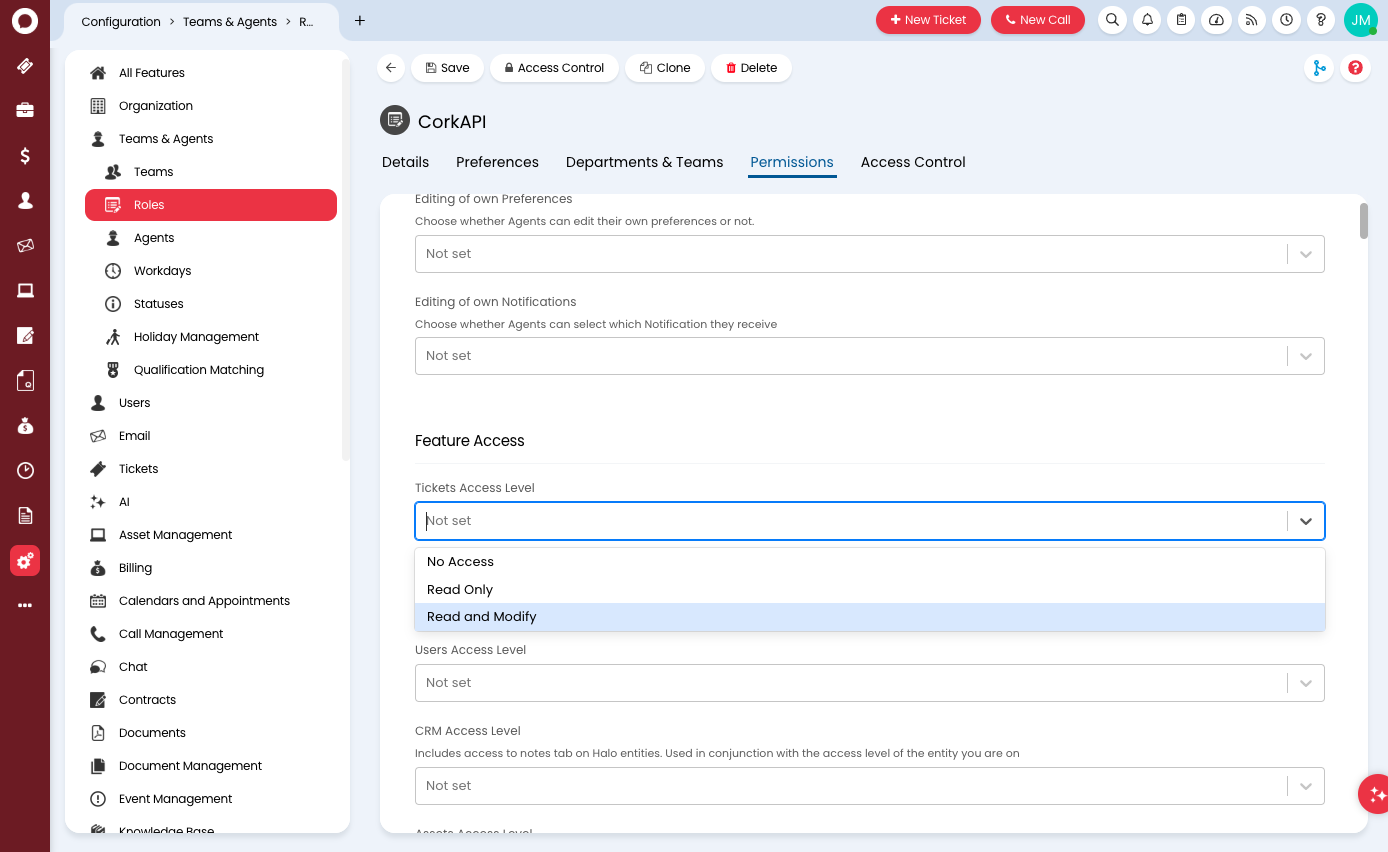The height and width of the screenshot is (852, 1388).
Task: Choose Read and Modify option
Action: pos(870,617)
